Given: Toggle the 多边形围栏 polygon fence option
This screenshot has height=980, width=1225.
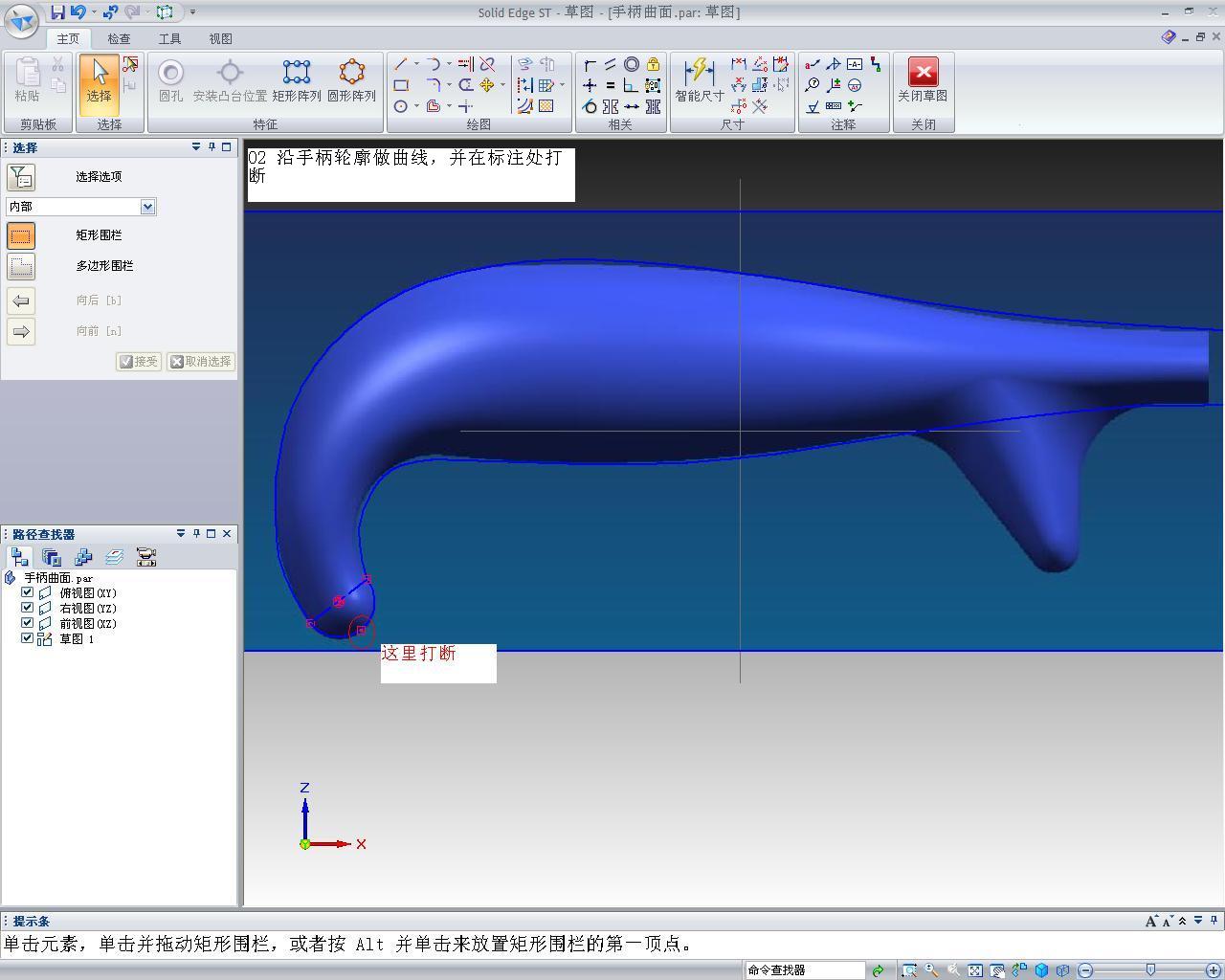Looking at the screenshot, I should click(21, 266).
